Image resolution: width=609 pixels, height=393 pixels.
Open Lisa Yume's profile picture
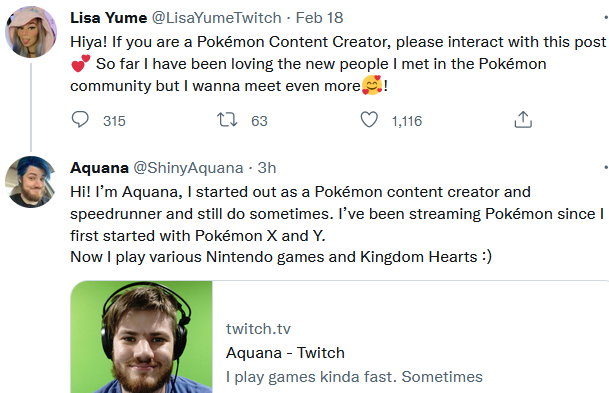coord(31,32)
